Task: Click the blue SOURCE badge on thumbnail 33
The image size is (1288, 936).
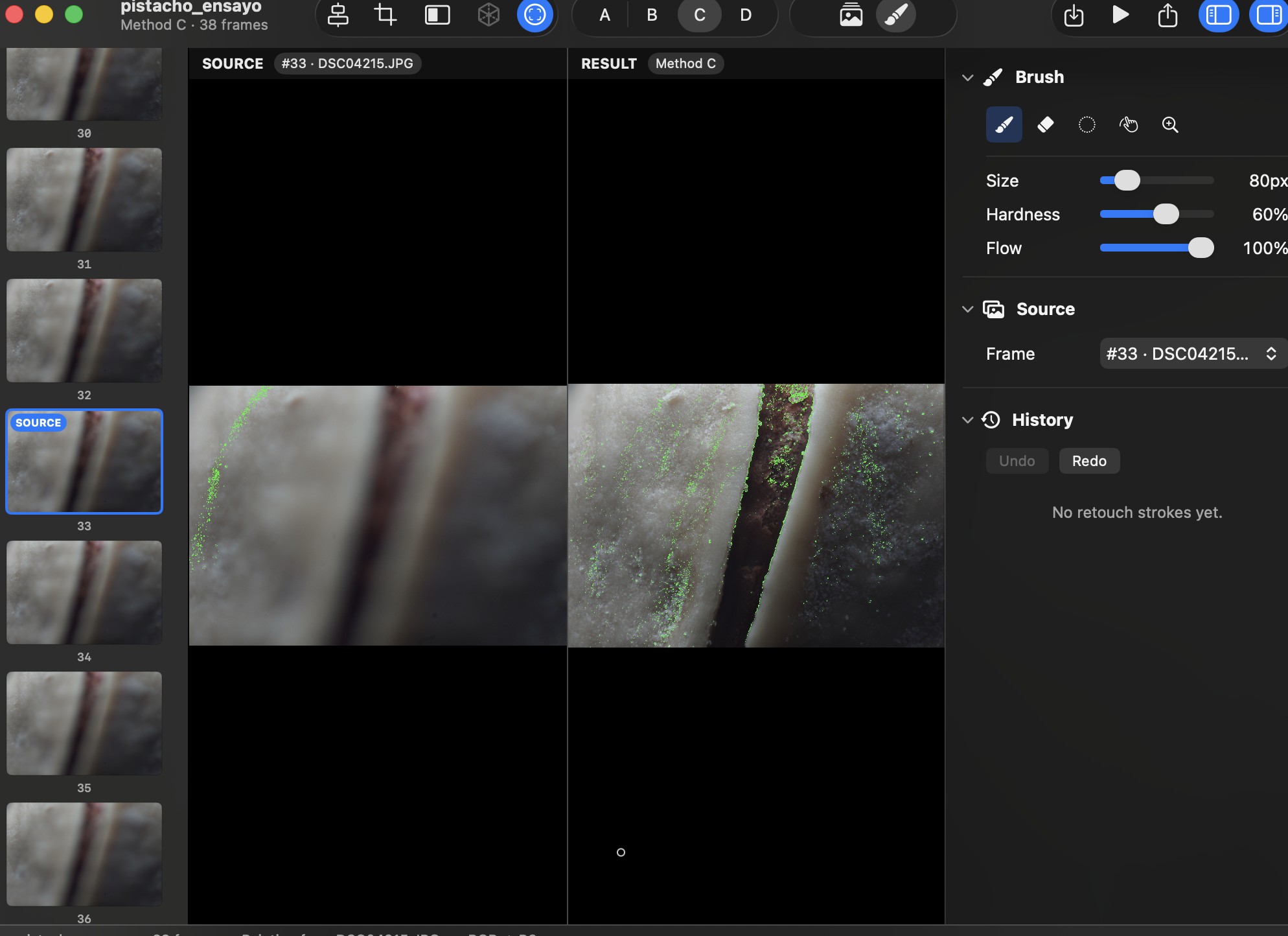Action: pyautogui.click(x=38, y=423)
